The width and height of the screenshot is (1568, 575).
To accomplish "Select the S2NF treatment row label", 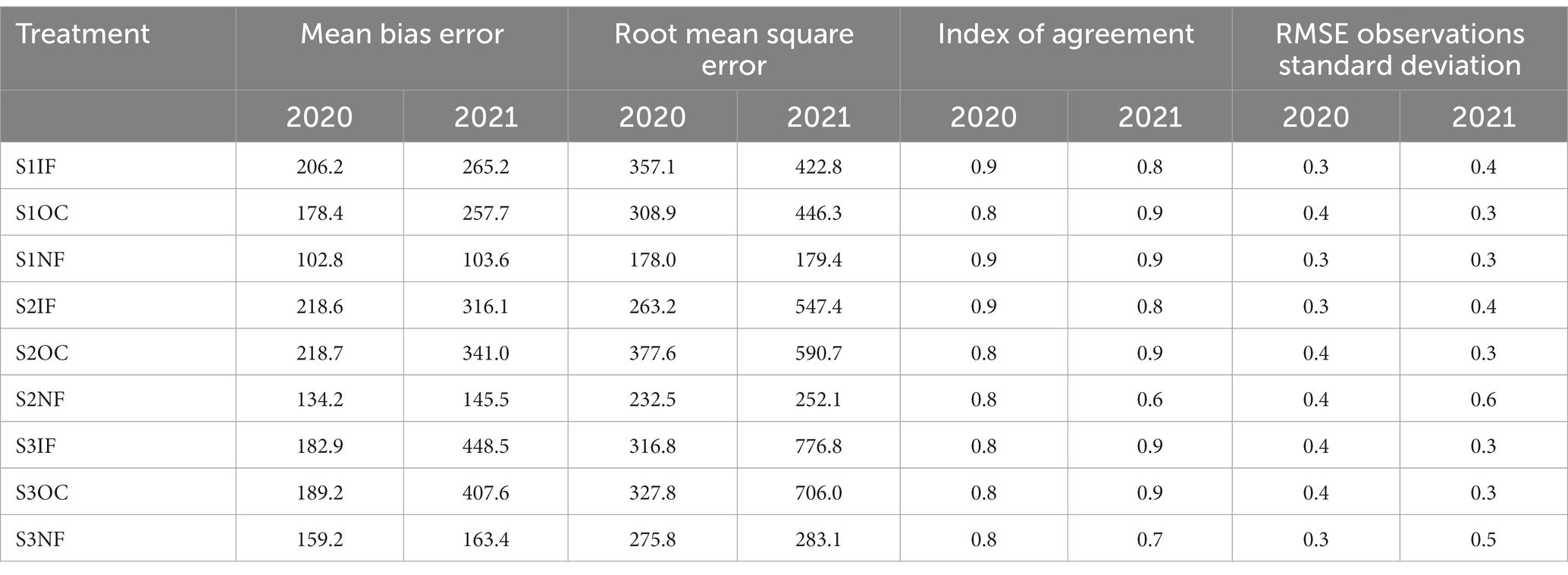I will (40, 400).
